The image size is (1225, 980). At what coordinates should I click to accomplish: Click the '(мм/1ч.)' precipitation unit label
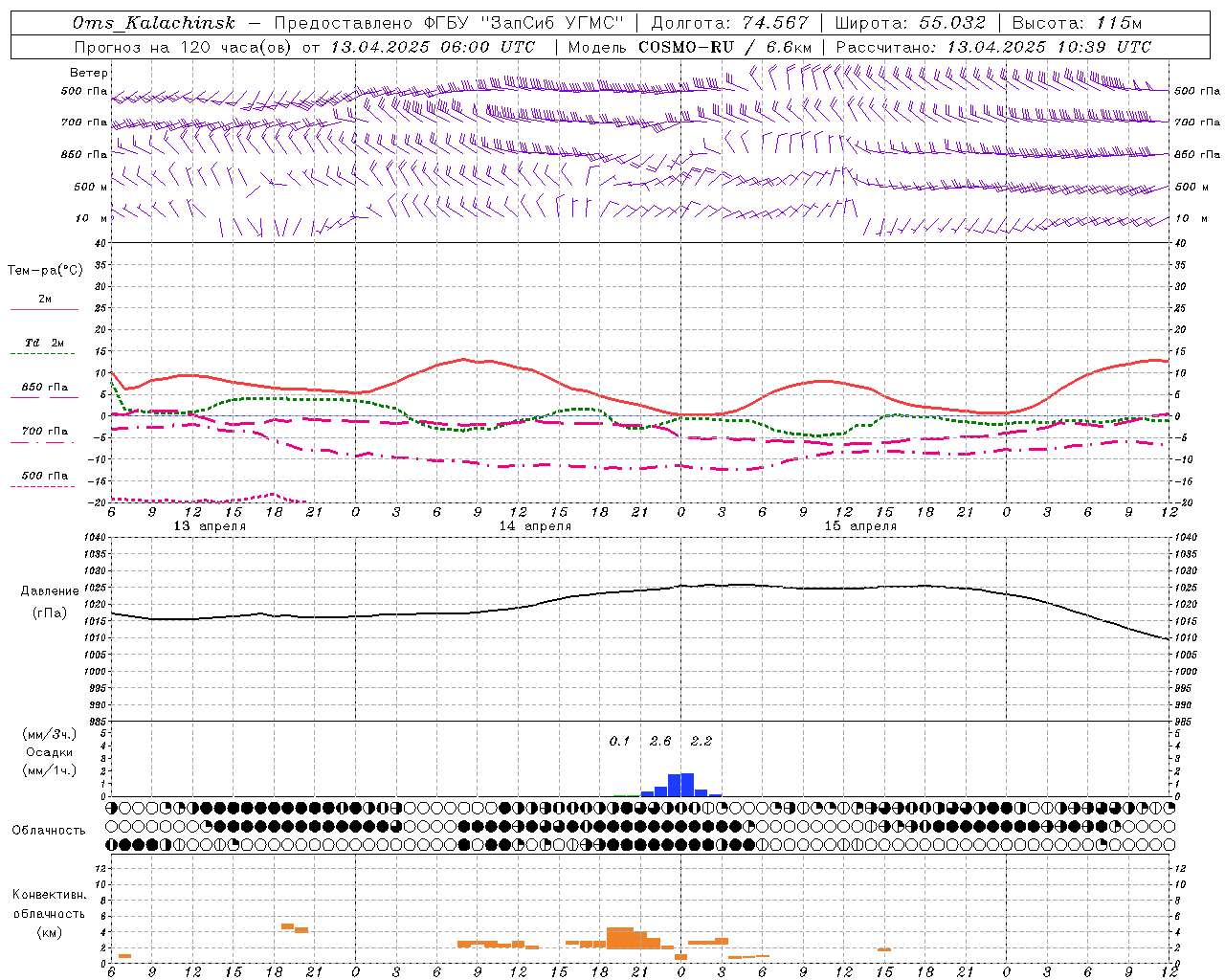pyautogui.click(x=50, y=770)
